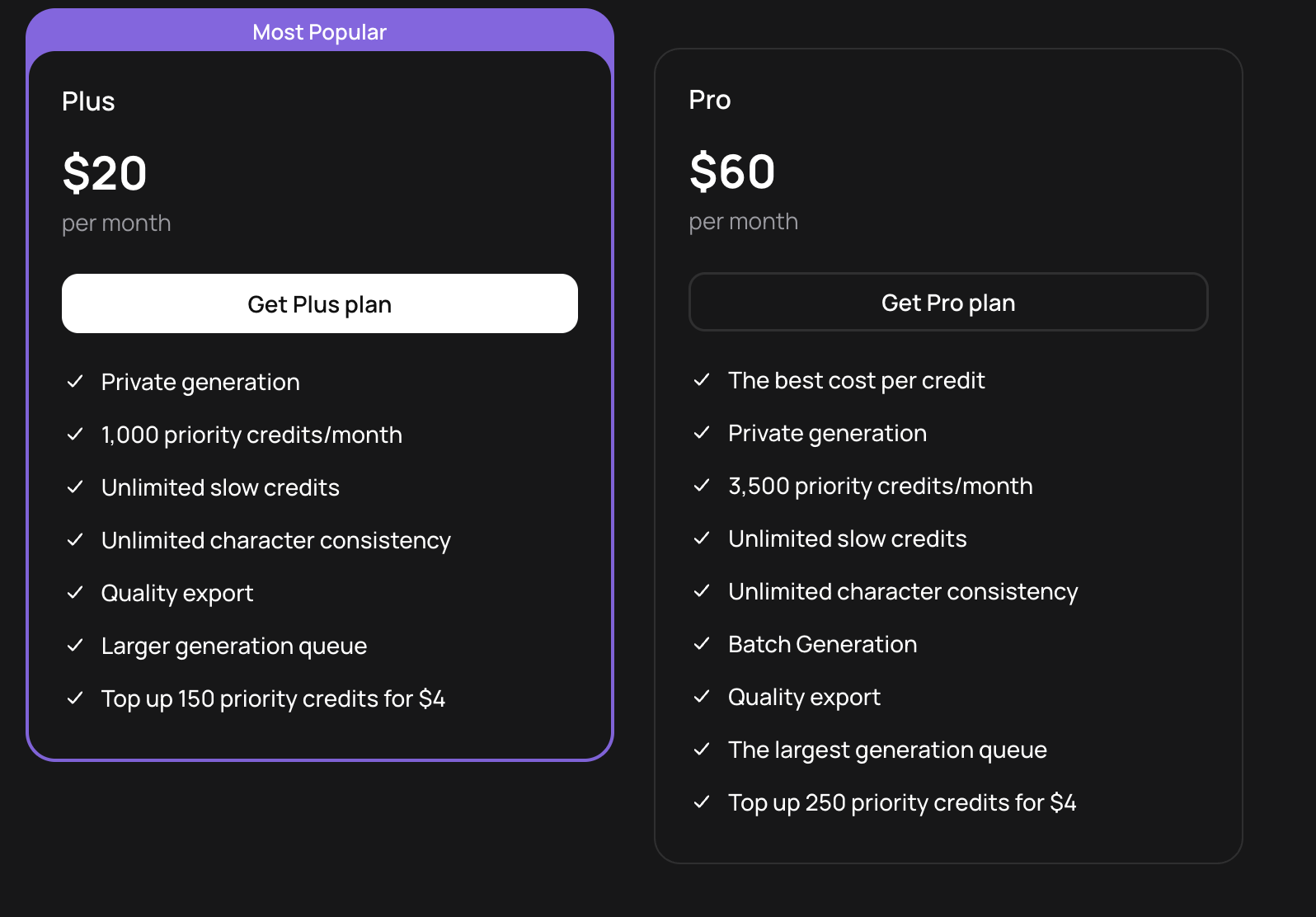
Task: Click the Most Popular banner
Action: [x=319, y=31]
